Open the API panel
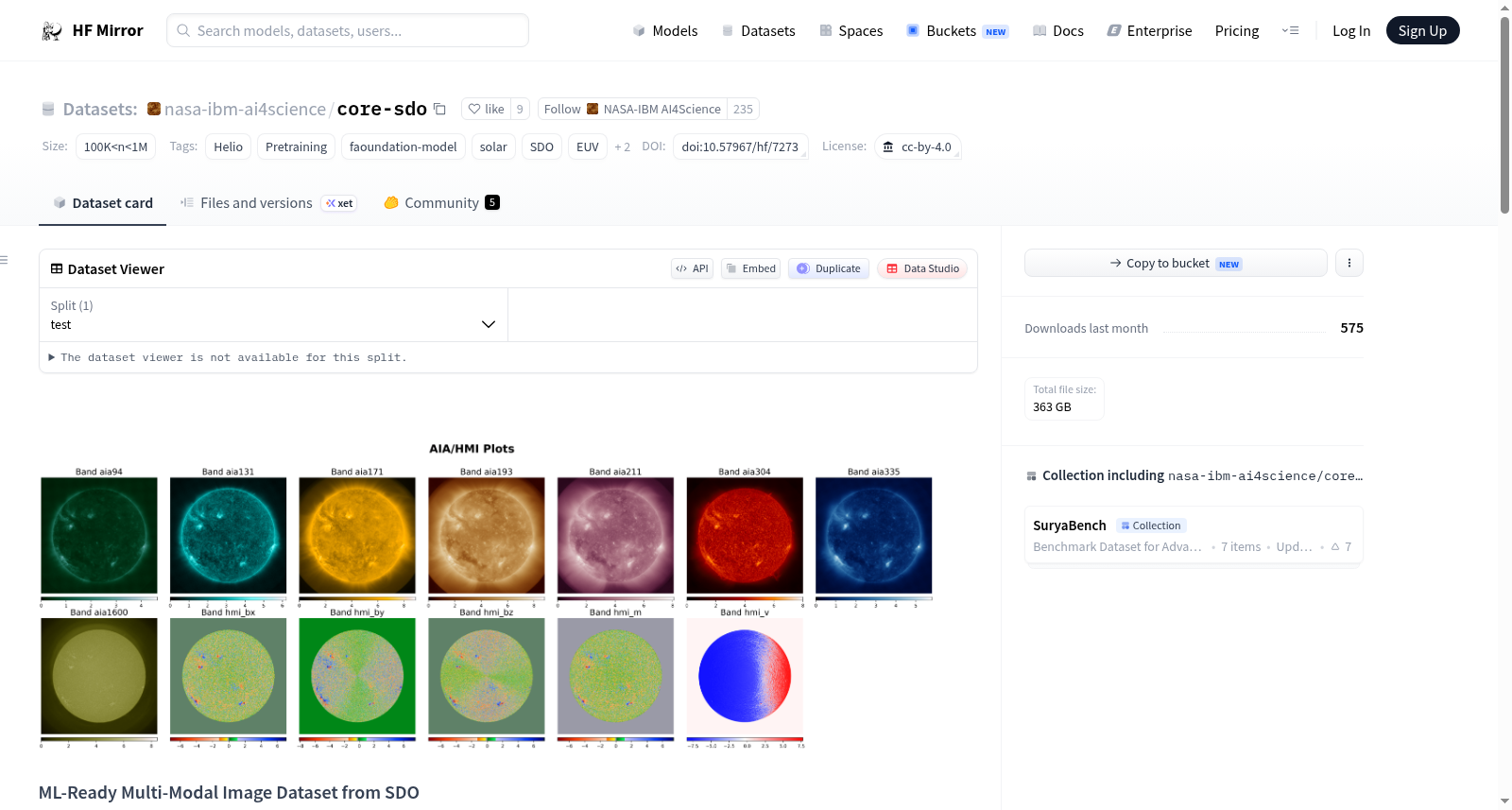 (692, 268)
